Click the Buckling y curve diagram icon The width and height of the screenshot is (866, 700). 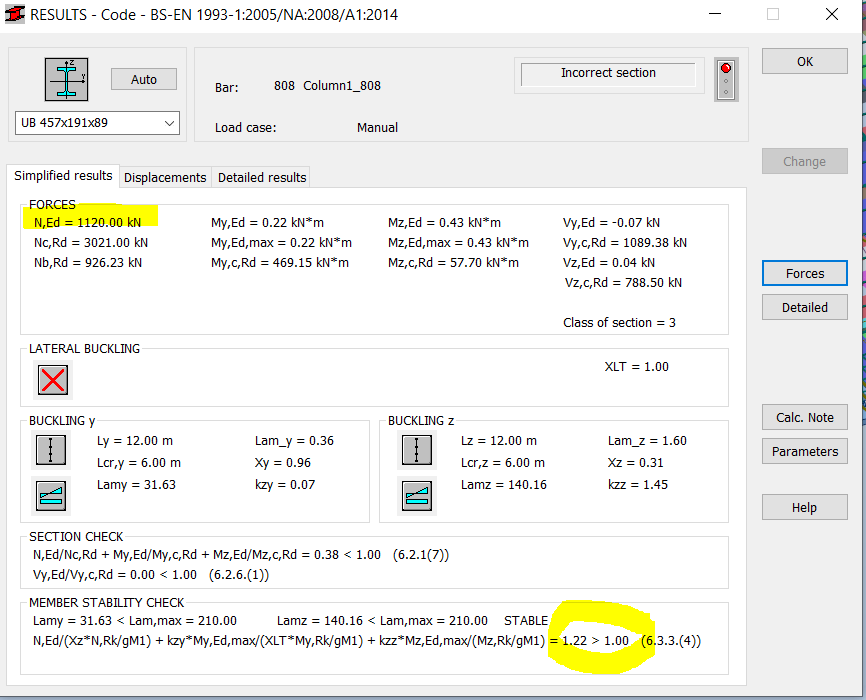tap(50, 494)
